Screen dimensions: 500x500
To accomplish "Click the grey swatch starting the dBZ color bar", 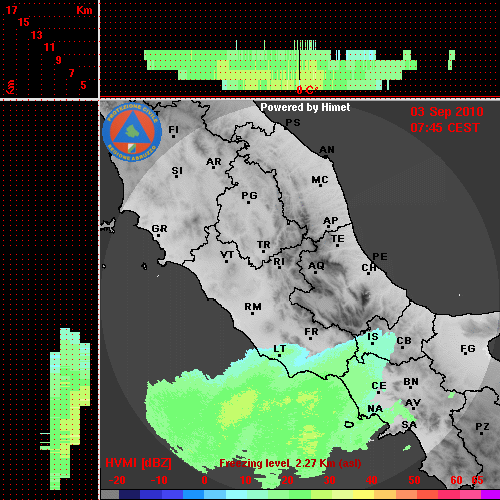I will pos(110,495).
